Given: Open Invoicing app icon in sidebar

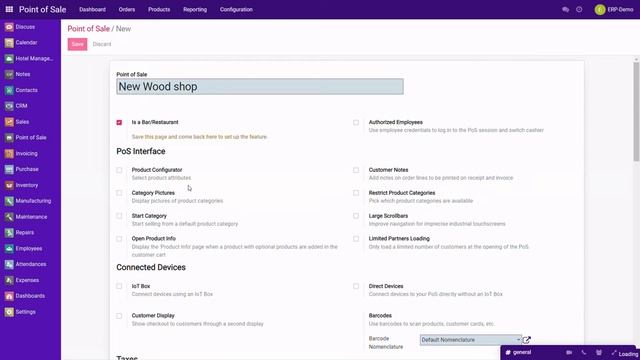Looking at the screenshot, I should pyautogui.click(x=9, y=153).
